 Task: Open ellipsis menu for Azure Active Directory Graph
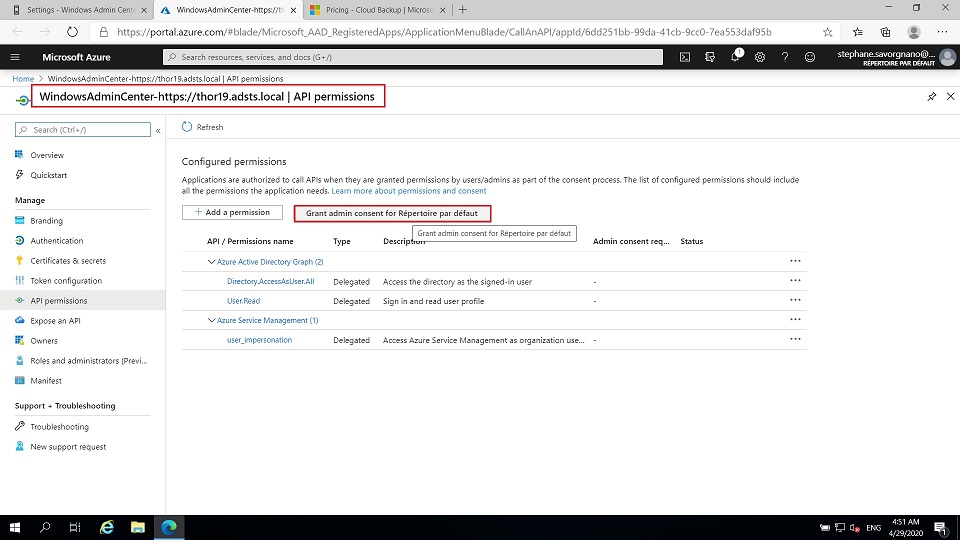click(795, 261)
